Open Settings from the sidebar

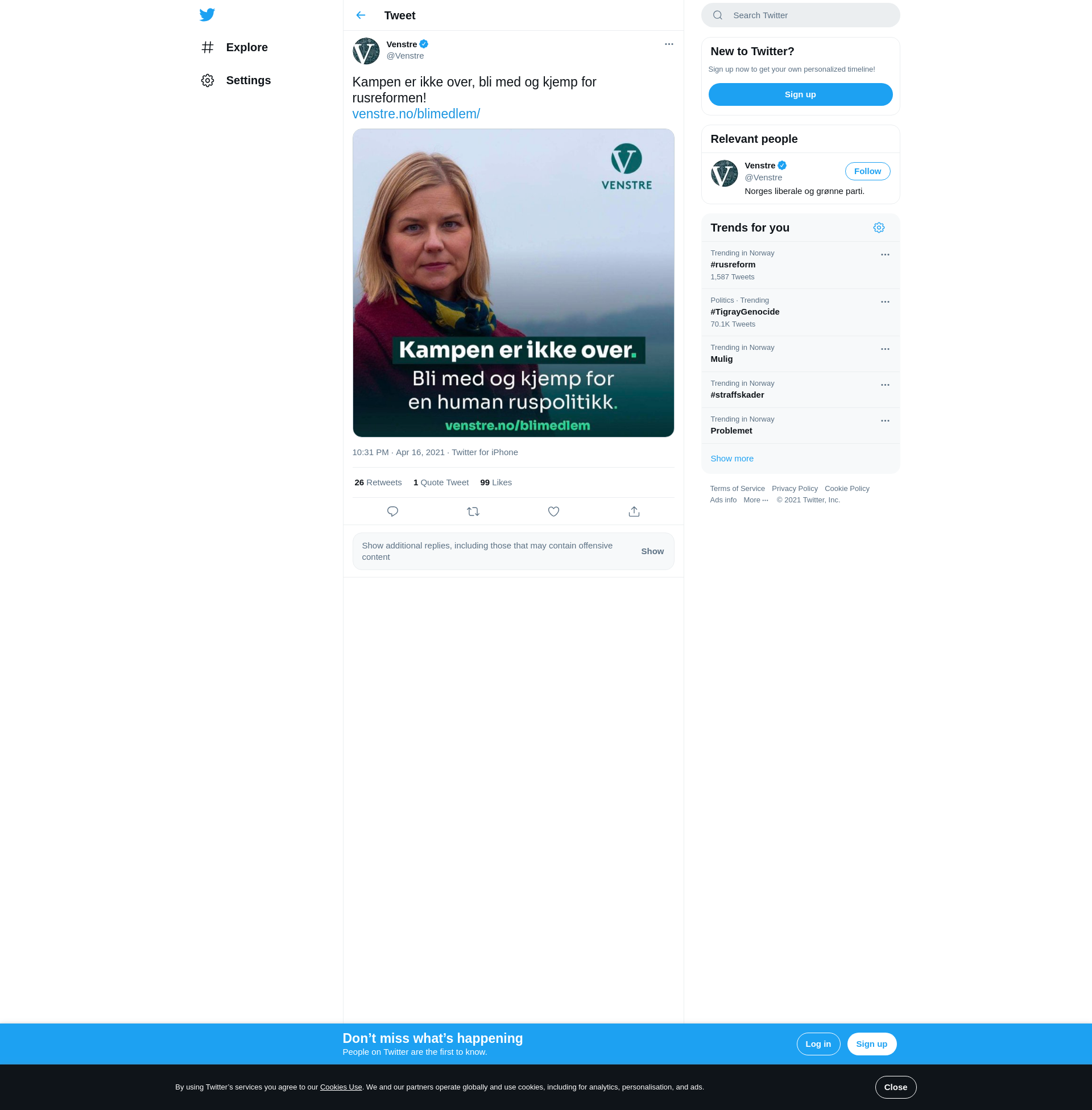point(235,80)
